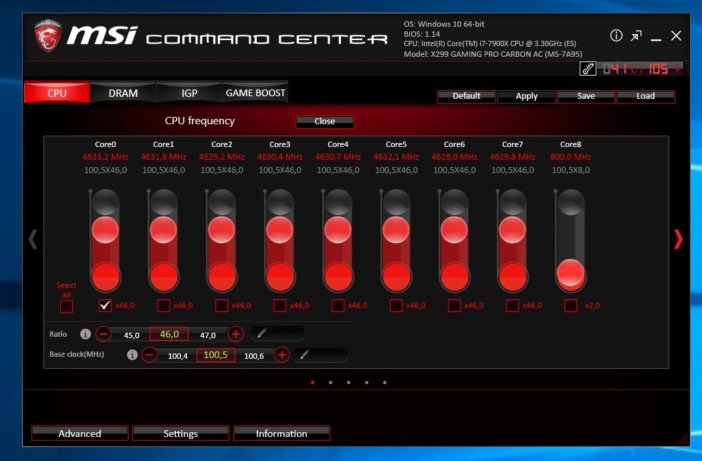This screenshot has width=702, height=461.
Task: Select the 46,0 Ratio value field
Action: [169, 334]
